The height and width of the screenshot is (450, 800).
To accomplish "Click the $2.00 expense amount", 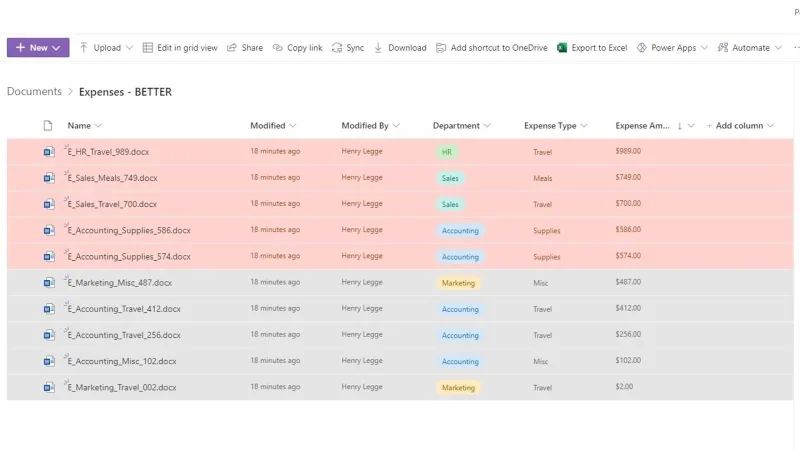I will (x=624, y=387).
